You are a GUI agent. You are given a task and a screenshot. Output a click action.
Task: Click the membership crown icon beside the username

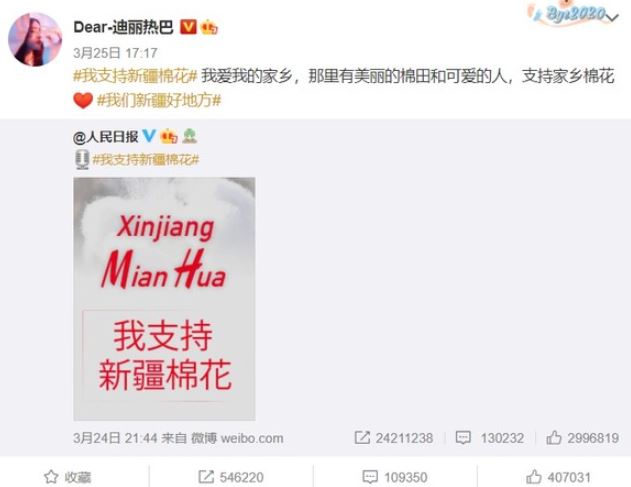click(x=208, y=27)
